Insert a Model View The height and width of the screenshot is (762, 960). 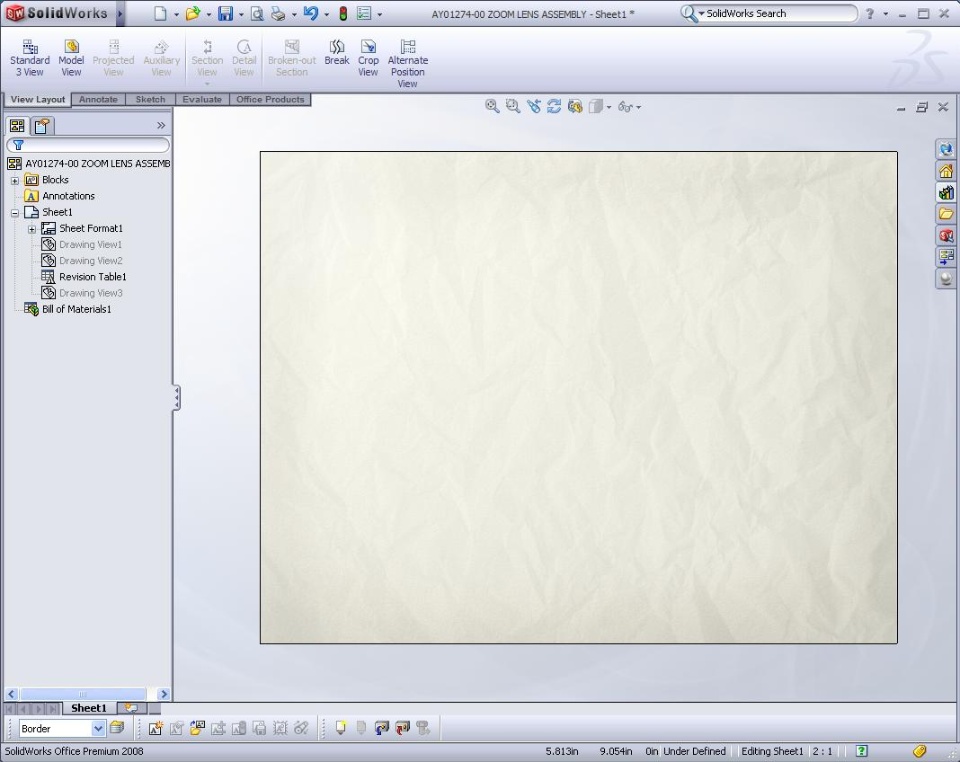(x=71, y=58)
